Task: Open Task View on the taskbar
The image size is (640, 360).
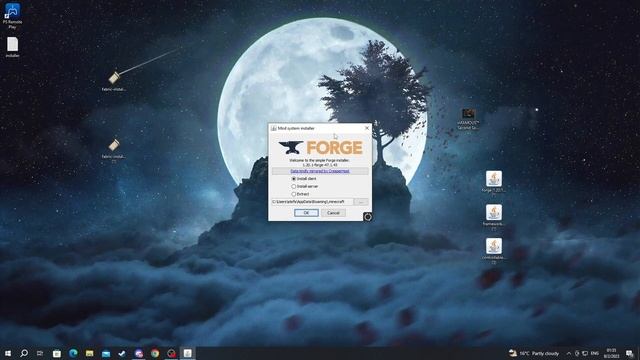Action: coord(40,353)
